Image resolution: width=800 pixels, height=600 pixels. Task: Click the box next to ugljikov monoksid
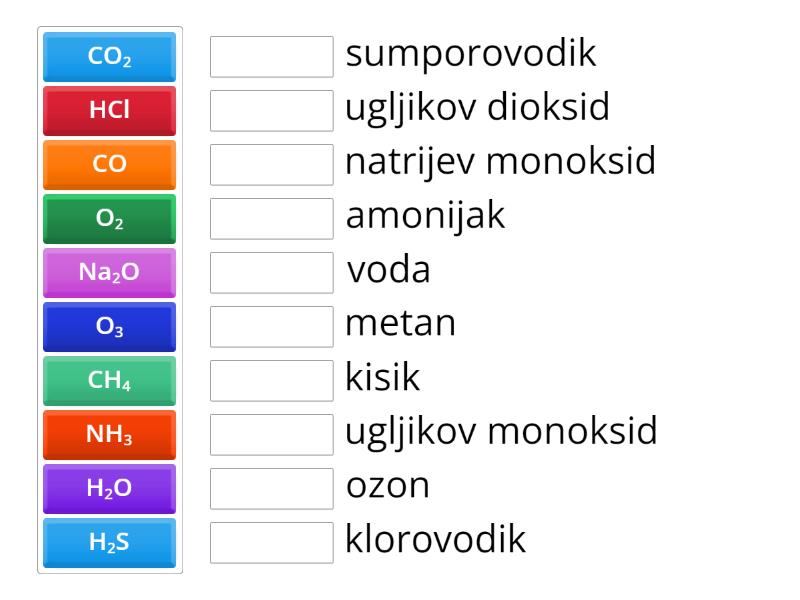pyautogui.click(x=272, y=435)
